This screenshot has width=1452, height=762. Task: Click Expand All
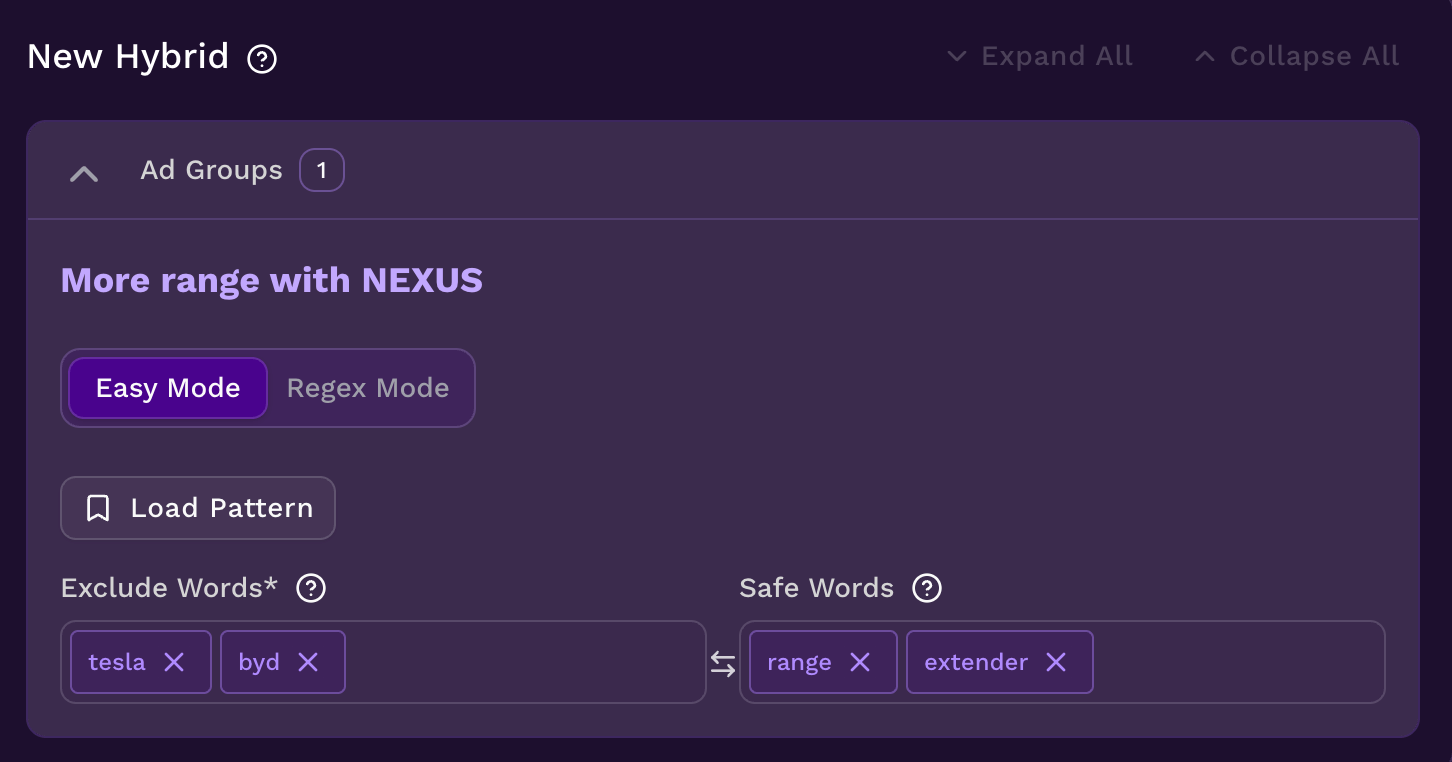click(1040, 56)
